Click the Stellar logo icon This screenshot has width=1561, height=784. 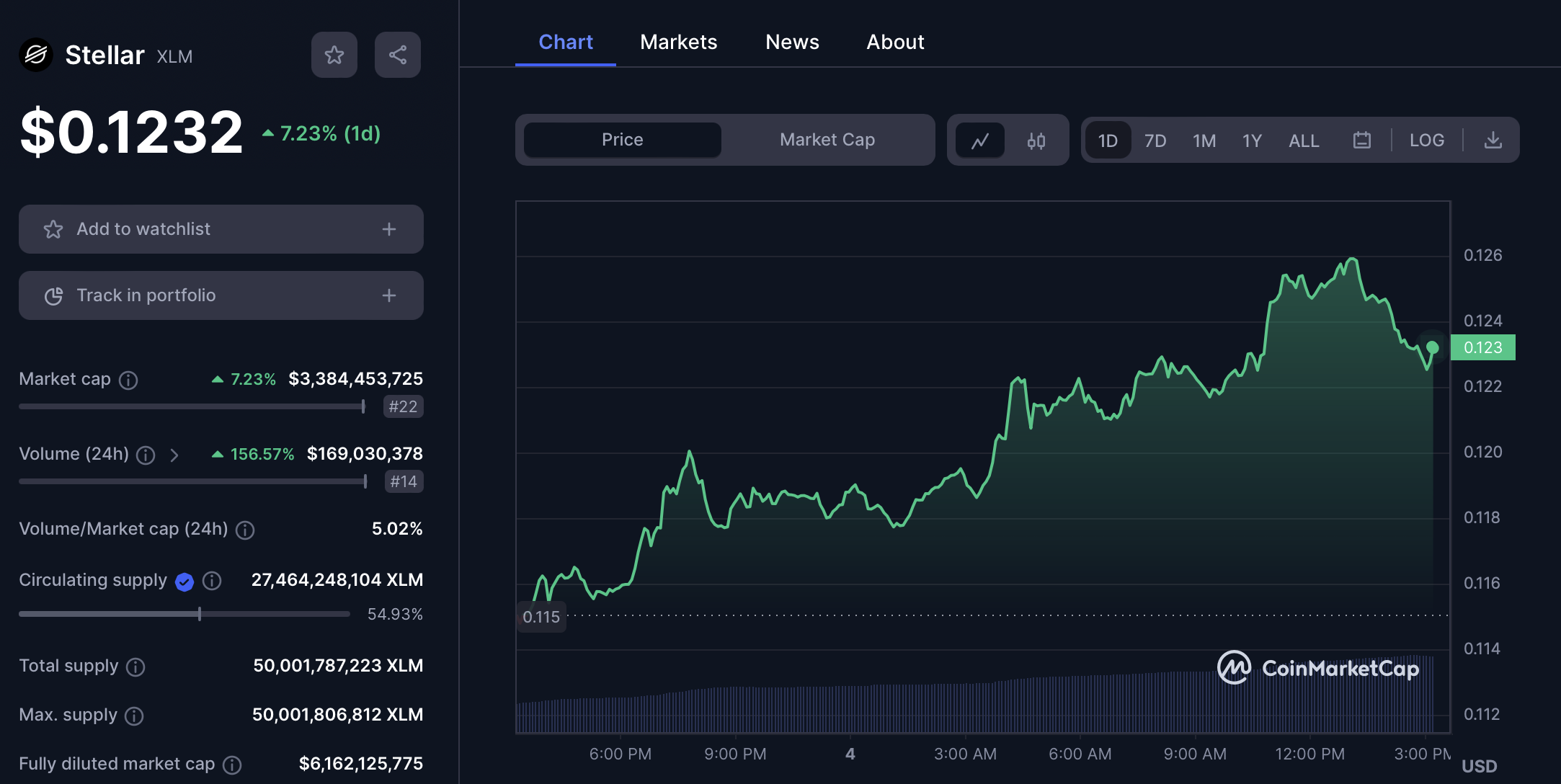[36, 55]
